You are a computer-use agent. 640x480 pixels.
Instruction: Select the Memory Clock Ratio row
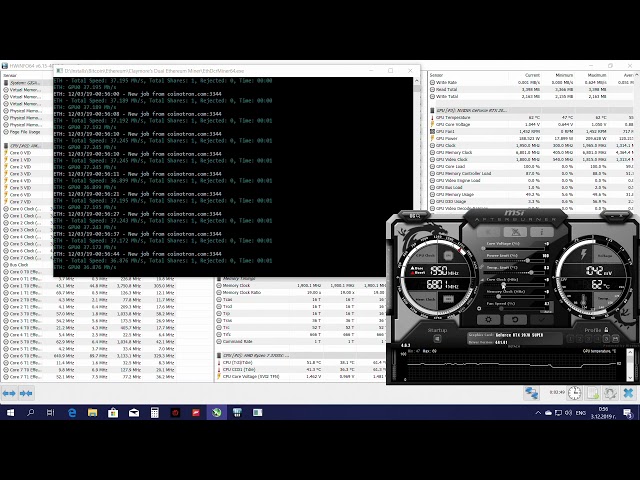(x=300, y=293)
